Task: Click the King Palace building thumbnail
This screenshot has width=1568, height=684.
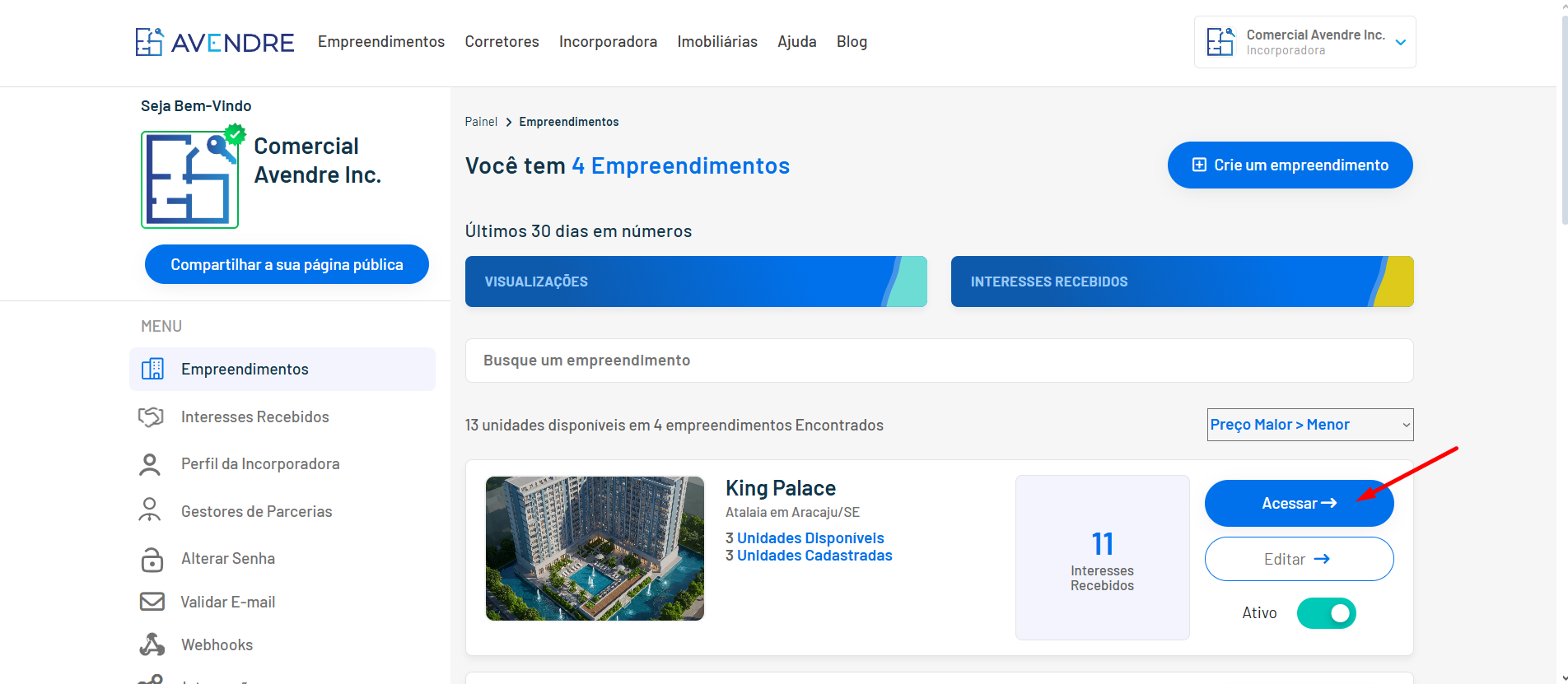Action: pos(595,548)
